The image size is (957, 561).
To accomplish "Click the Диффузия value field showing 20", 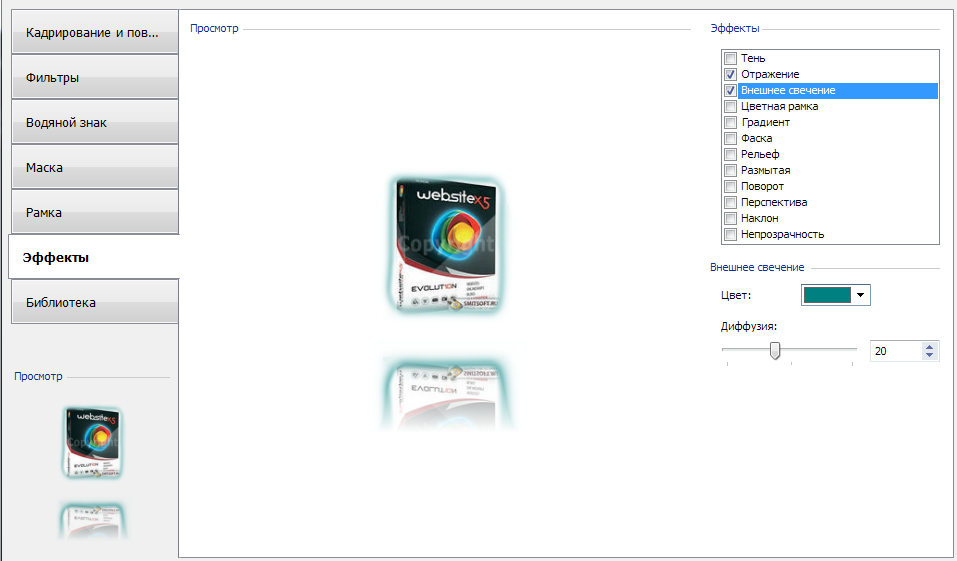I will click(896, 351).
